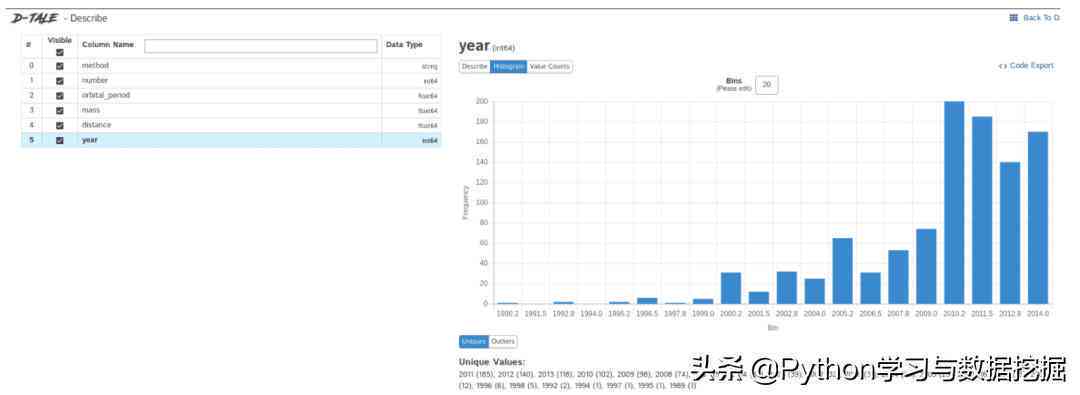The width and height of the screenshot is (1080, 395).
Task: Select the distance column row
Action: (231, 125)
